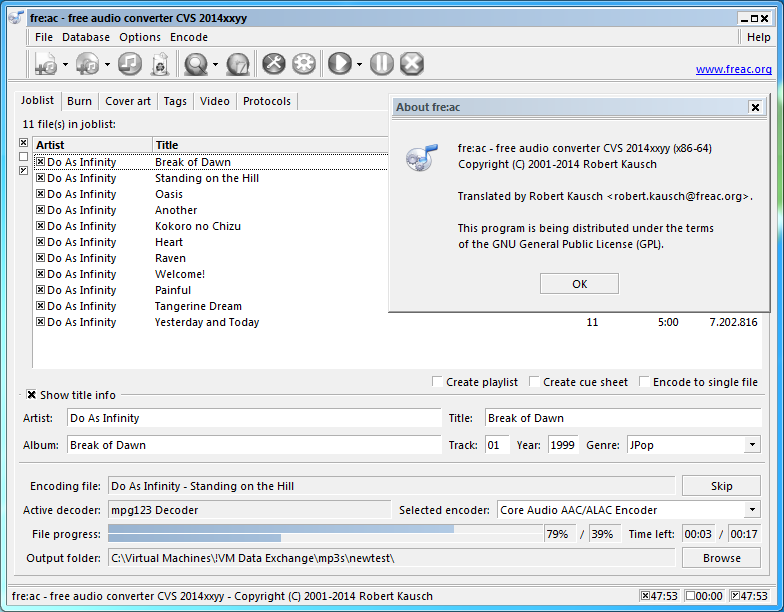Click fre:ac logo icon in About dialog

point(422,156)
